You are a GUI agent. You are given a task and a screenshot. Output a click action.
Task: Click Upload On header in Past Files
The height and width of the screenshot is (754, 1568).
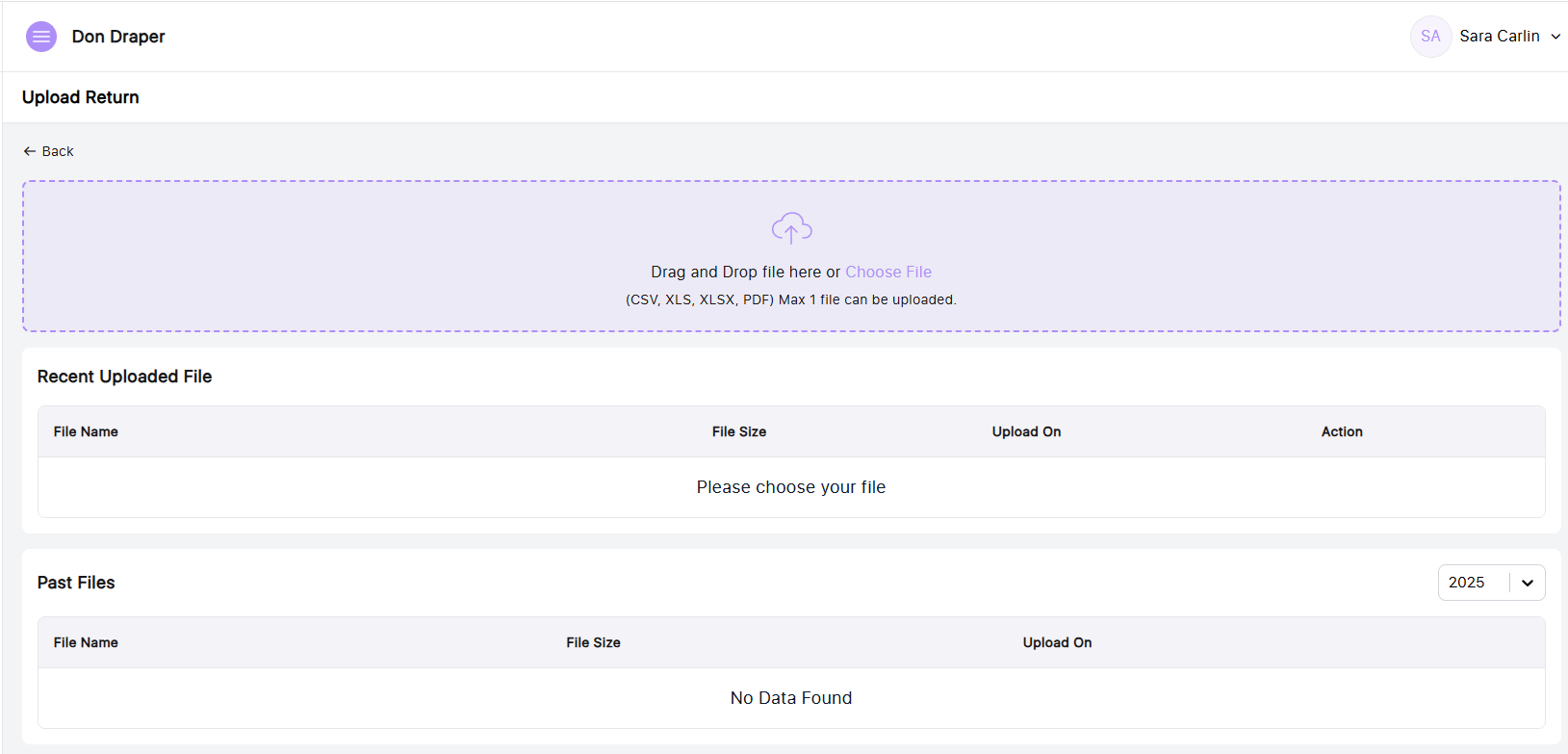pyautogui.click(x=1057, y=642)
